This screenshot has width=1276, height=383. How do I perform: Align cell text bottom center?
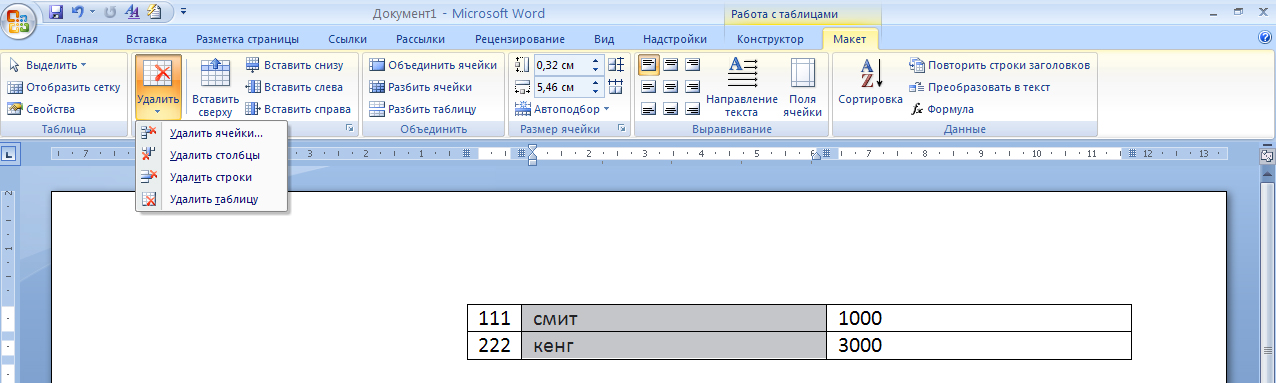coord(670,109)
